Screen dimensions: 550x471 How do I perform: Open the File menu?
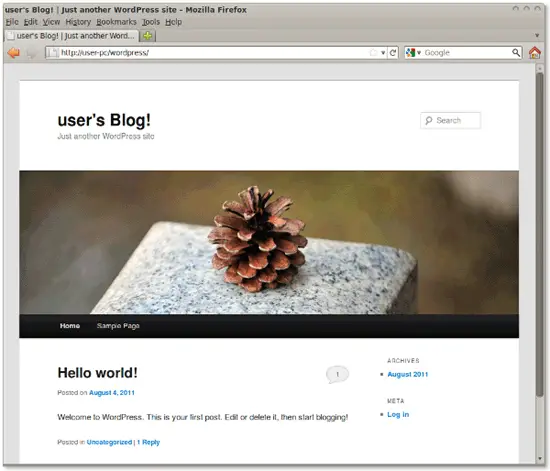click(12, 22)
